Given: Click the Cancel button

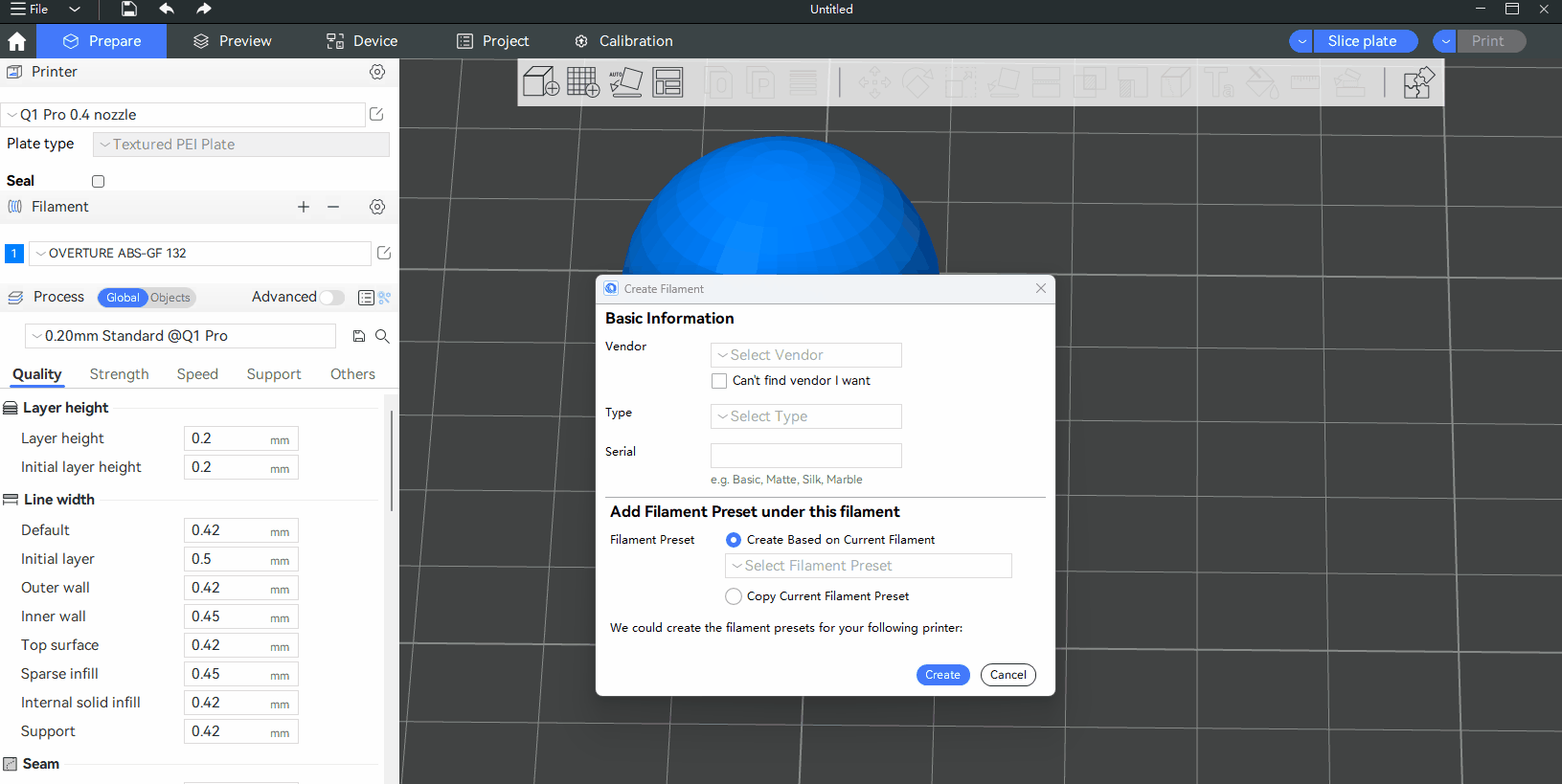Looking at the screenshot, I should 1008,675.
